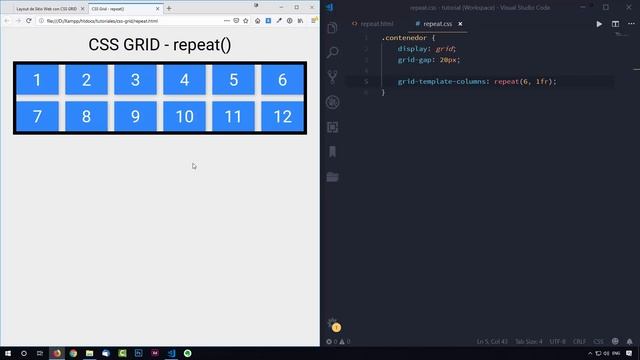Go forward in the browser
The image size is (640, 360).
click(x=18, y=21)
